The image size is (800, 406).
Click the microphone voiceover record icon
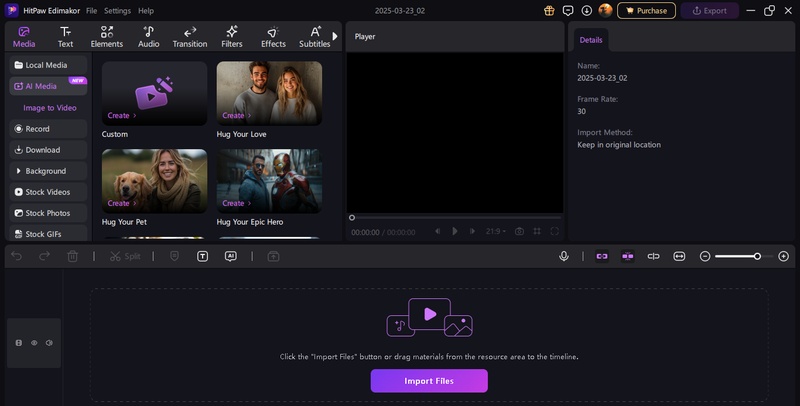pos(564,256)
